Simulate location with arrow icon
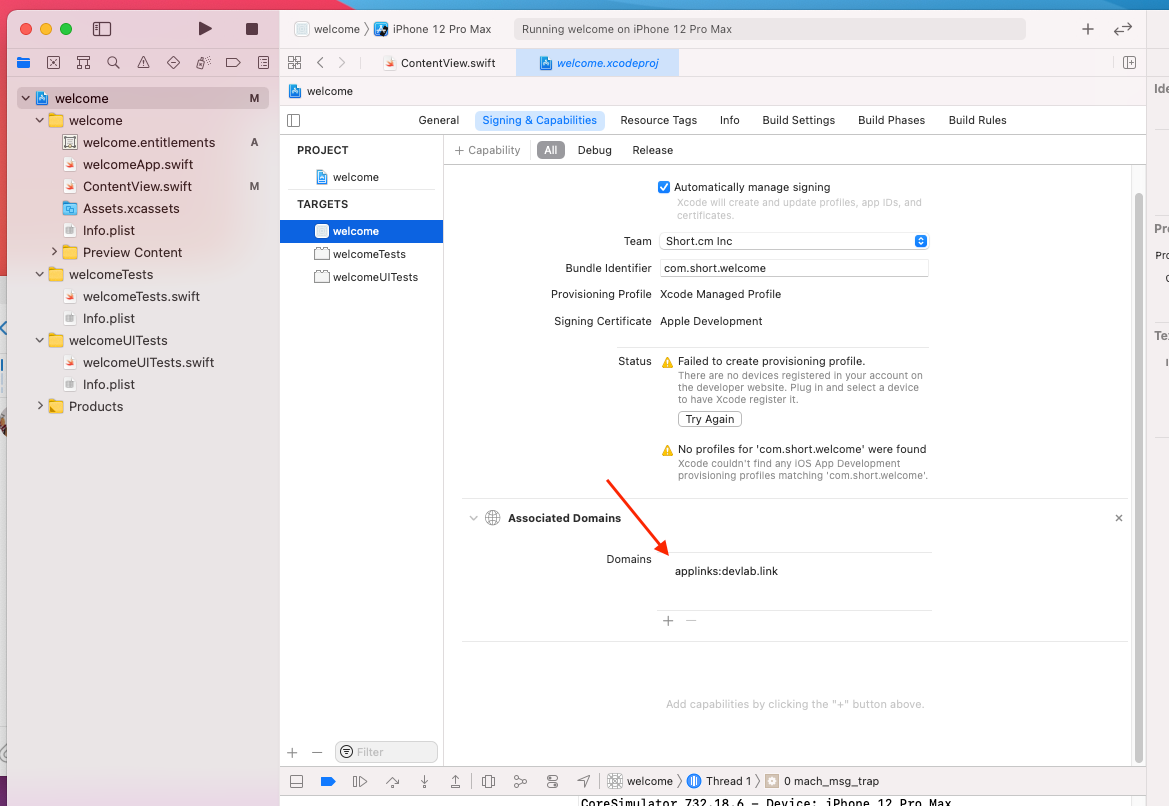The image size is (1169, 806). point(584,781)
